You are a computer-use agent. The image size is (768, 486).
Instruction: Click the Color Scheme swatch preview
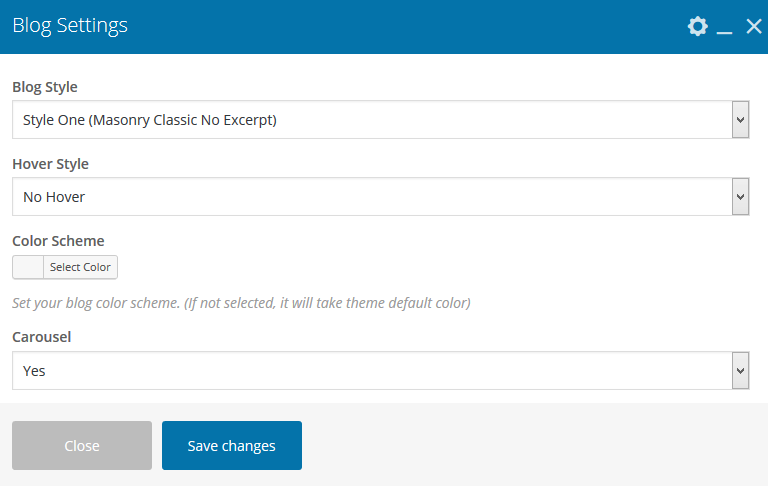[28, 267]
